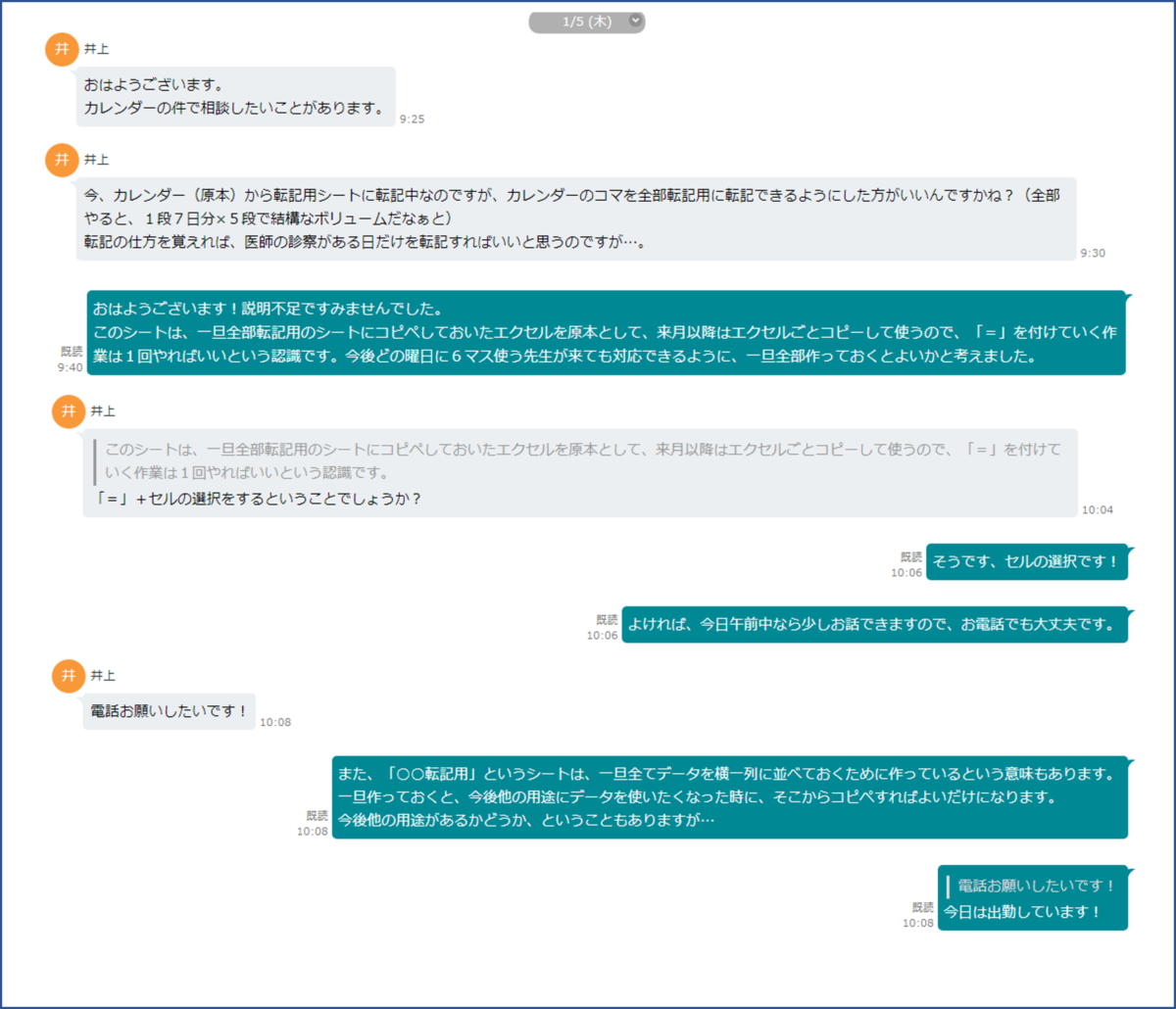Click the 既読 9:40 read status
Screen dimensions: 1176x1009
pos(72,360)
